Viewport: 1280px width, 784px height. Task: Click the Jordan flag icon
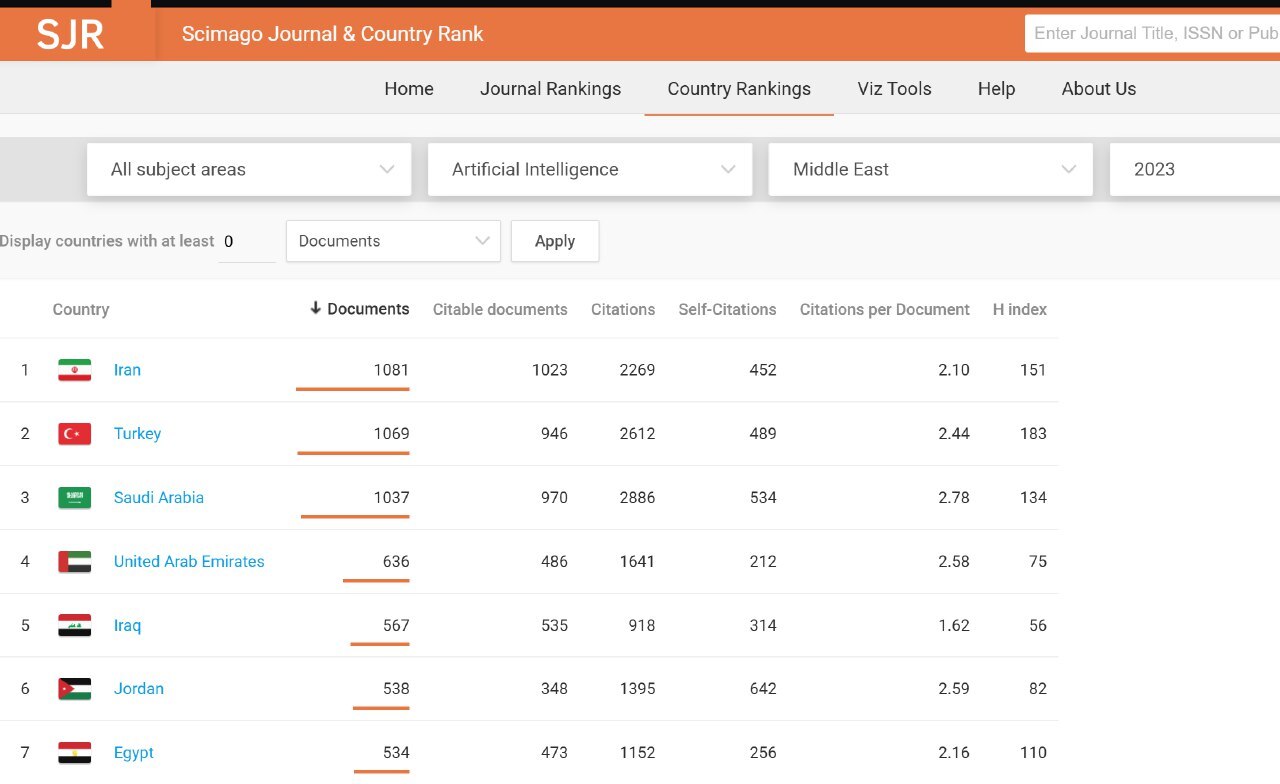75,689
